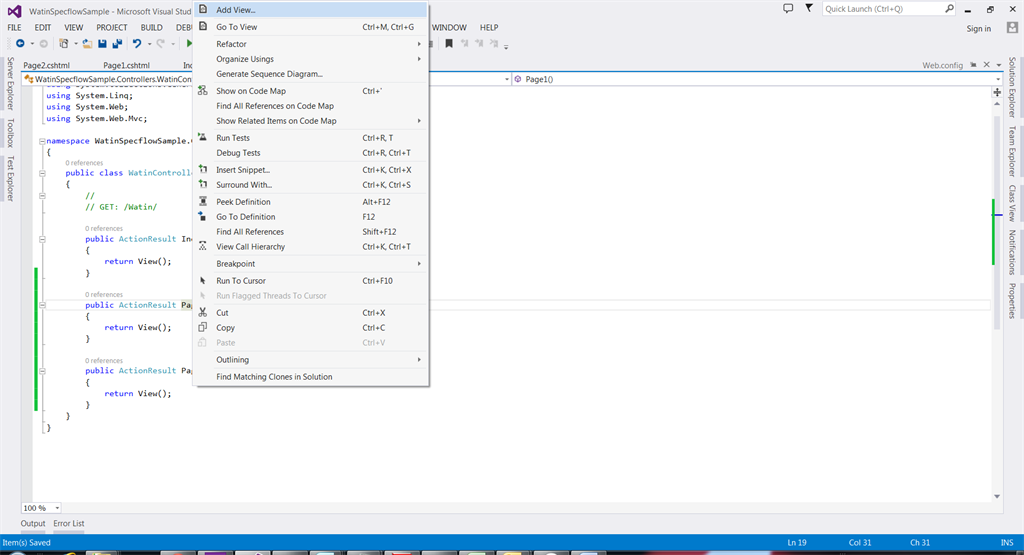Open Server Explorer side tab
The width and height of the screenshot is (1024, 555).
coord(10,84)
